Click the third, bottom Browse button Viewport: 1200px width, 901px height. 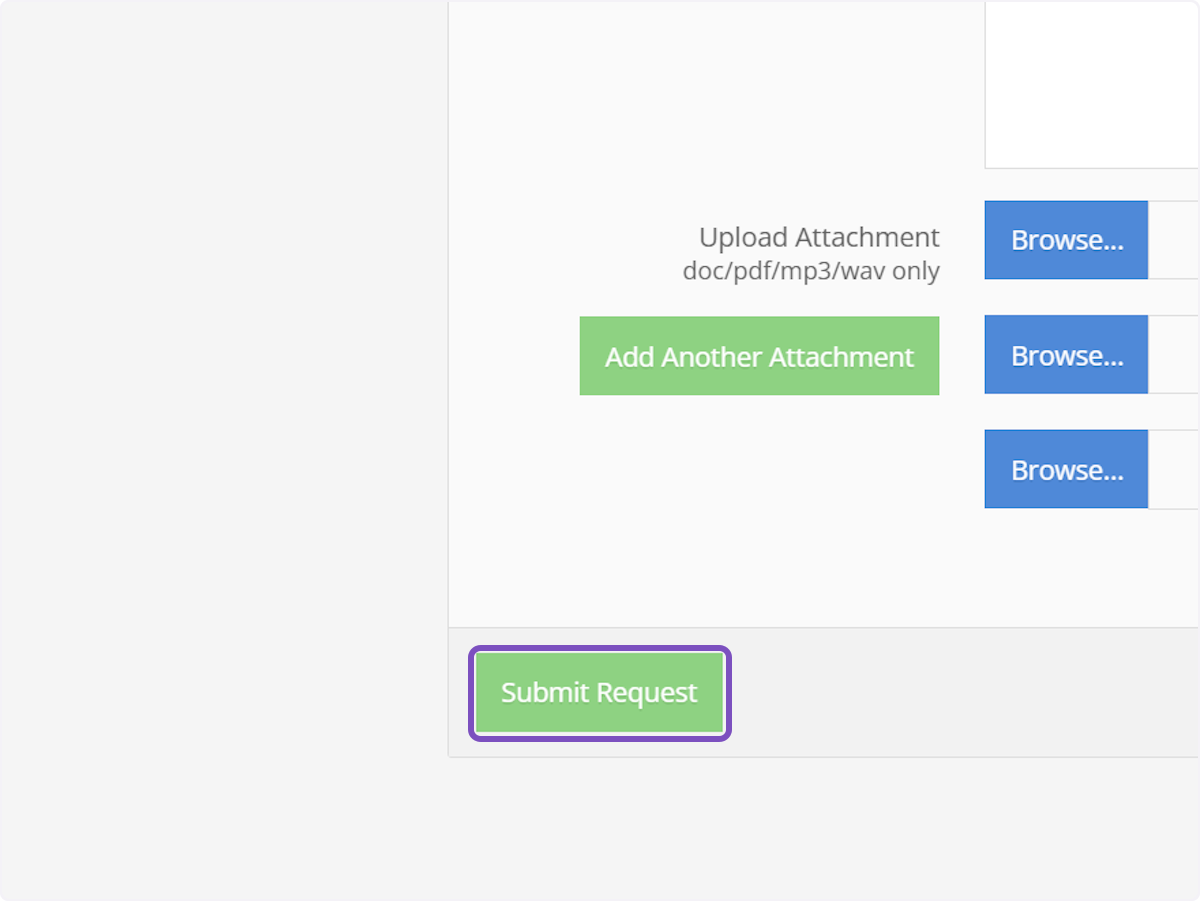click(x=1066, y=469)
